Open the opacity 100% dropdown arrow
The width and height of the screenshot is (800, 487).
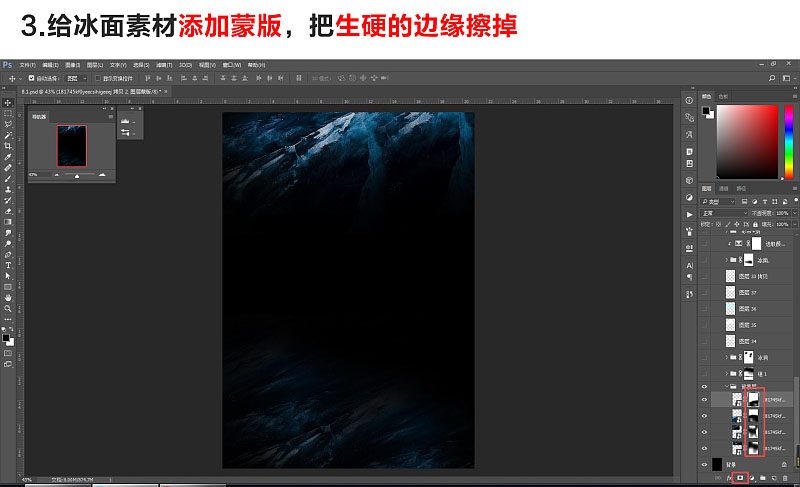click(x=794, y=213)
